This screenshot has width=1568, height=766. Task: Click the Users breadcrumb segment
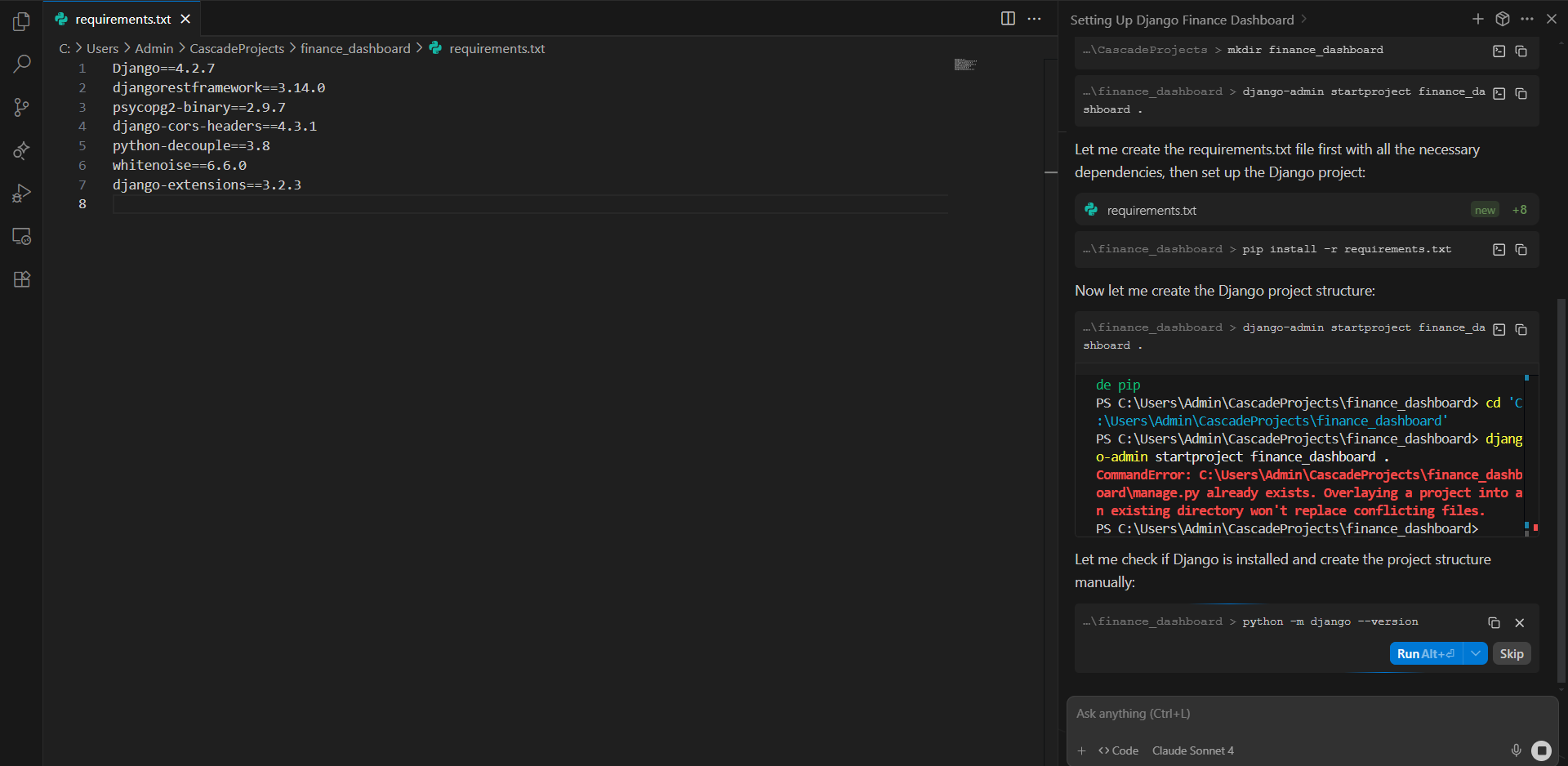coord(102,48)
